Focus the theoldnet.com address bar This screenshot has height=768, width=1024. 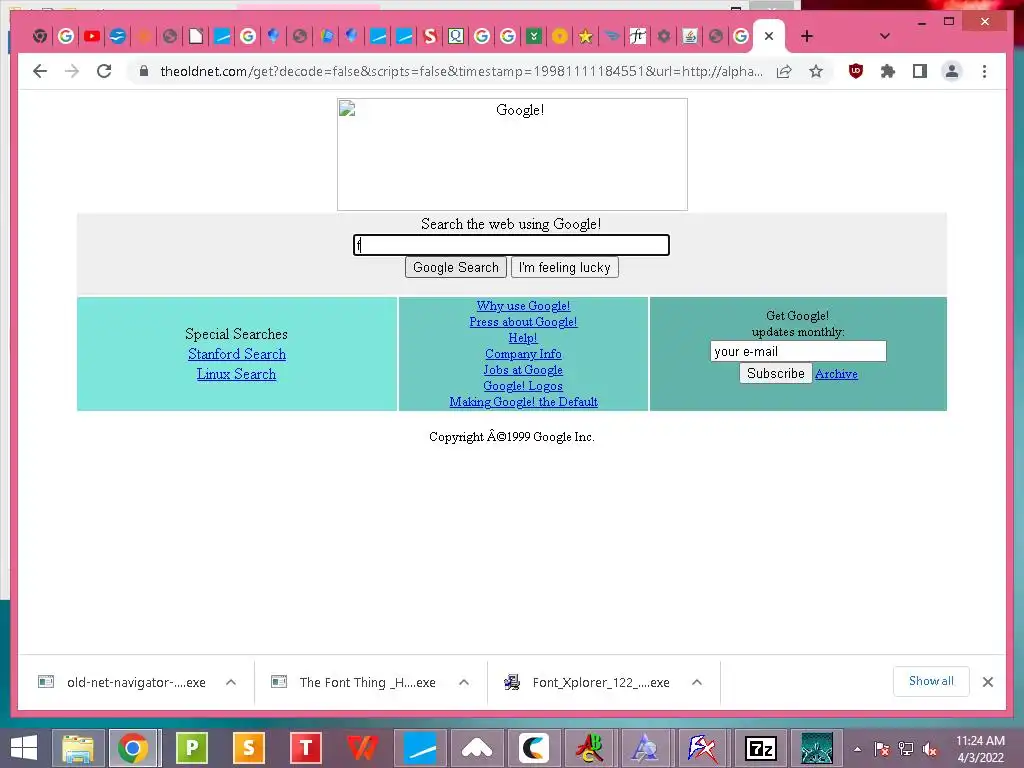pos(461,71)
